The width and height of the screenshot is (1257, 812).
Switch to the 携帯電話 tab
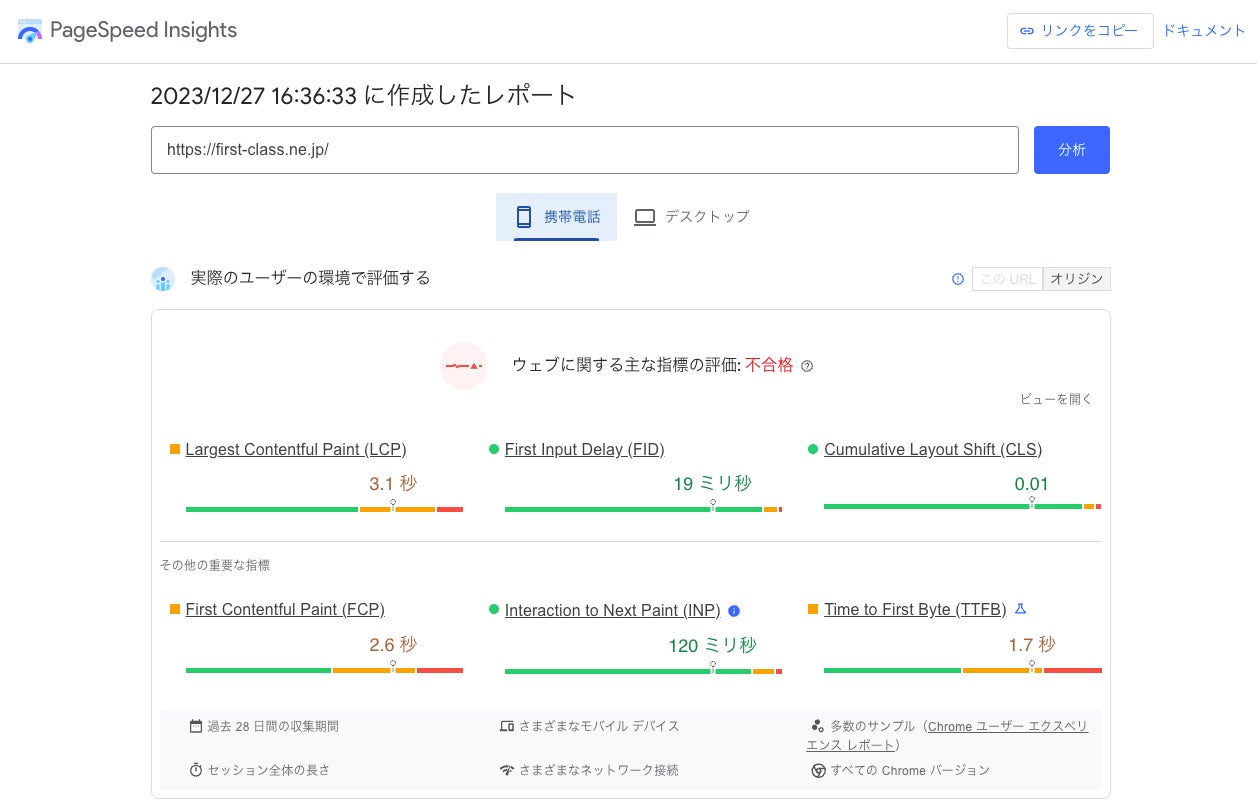pos(557,217)
